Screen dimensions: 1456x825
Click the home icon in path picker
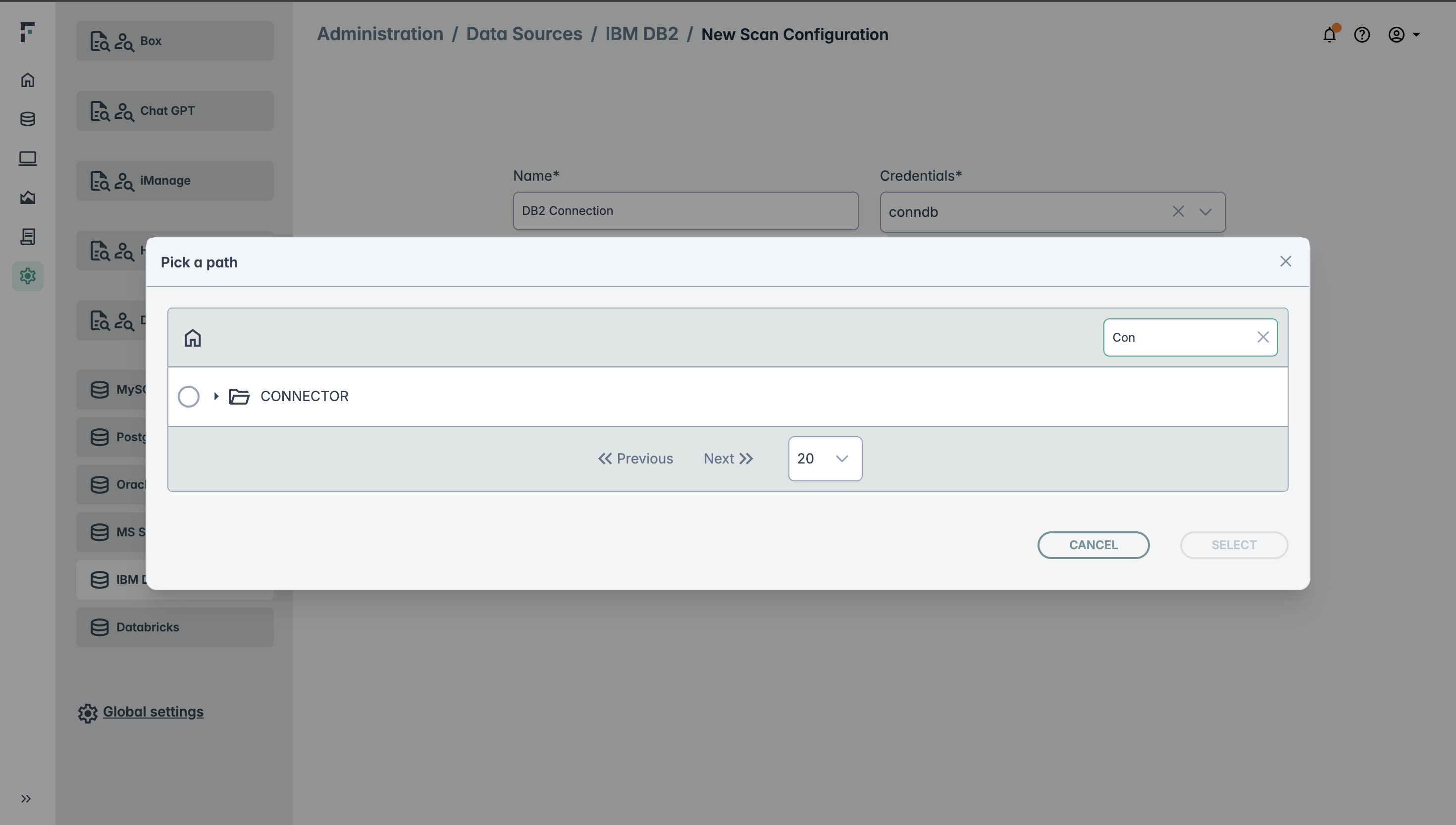point(193,338)
